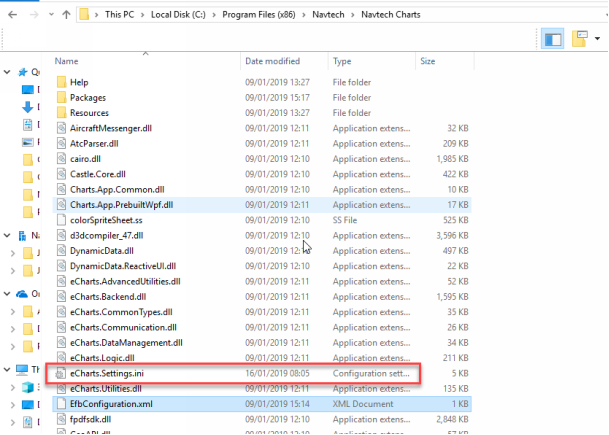Click the 09/01/2019 15:17 date cell

(x=277, y=97)
